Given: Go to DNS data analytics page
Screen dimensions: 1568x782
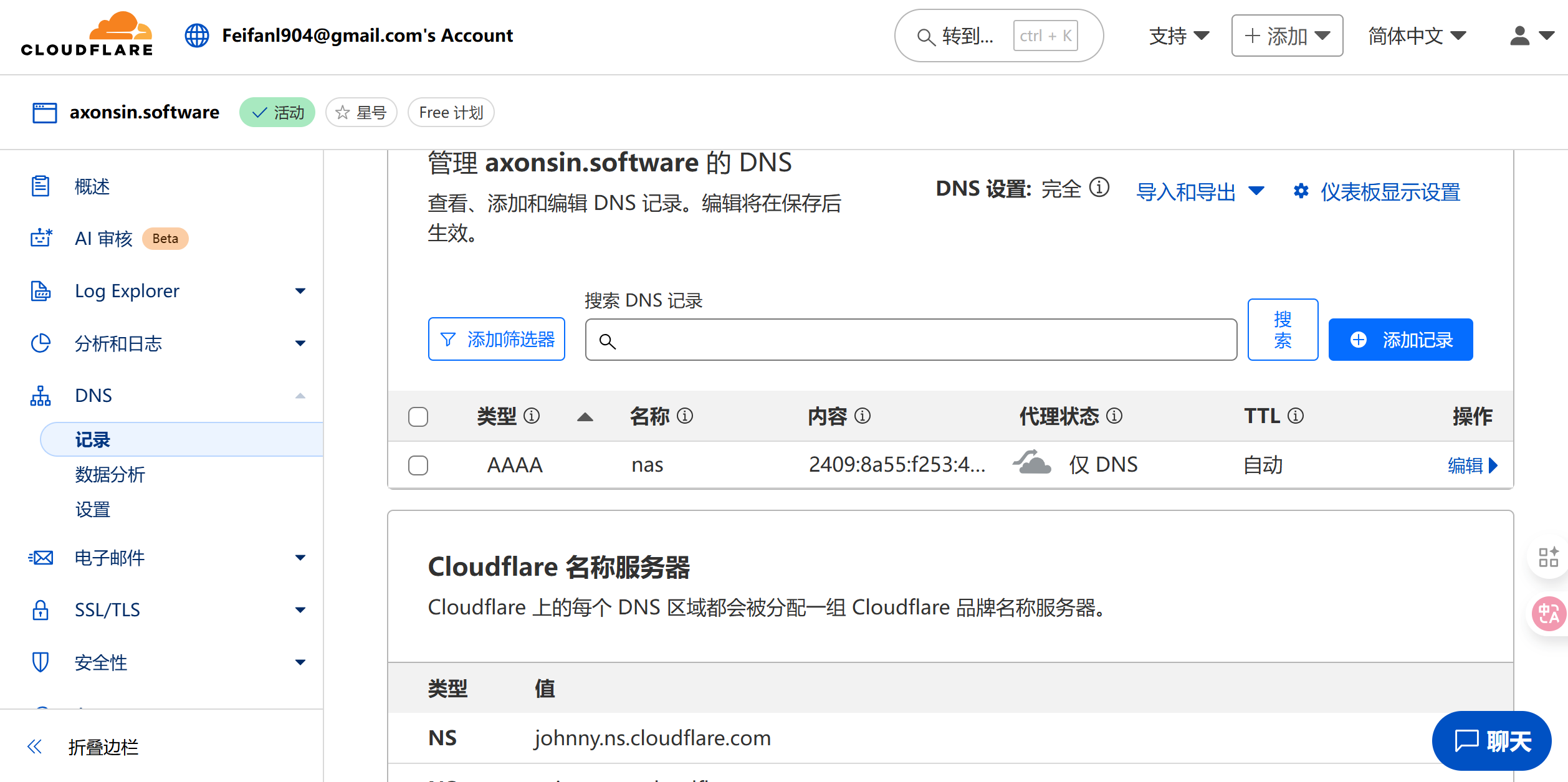Looking at the screenshot, I should pos(110,474).
